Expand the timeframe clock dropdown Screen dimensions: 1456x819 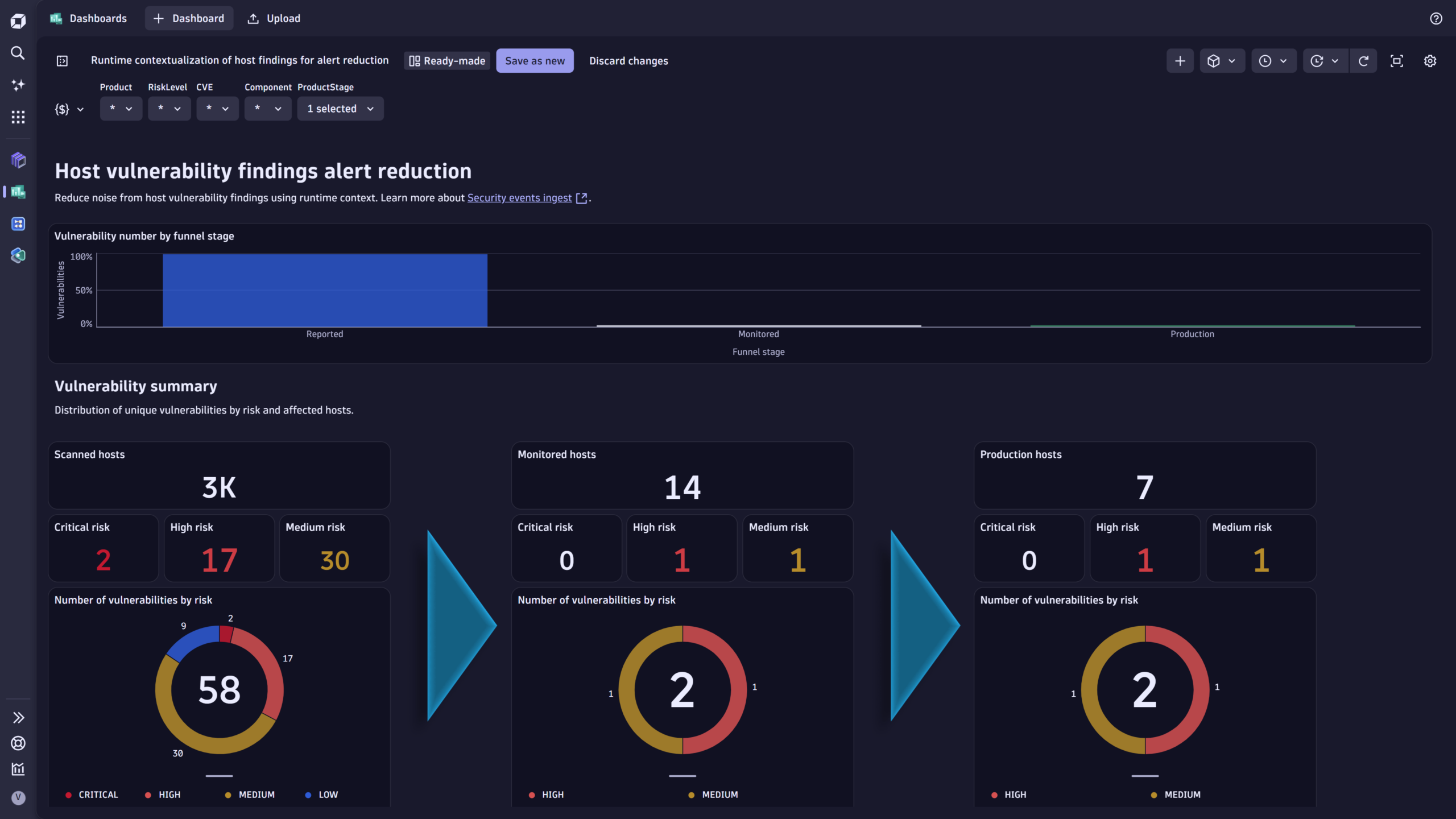pyautogui.click(x=1273, y=61)
